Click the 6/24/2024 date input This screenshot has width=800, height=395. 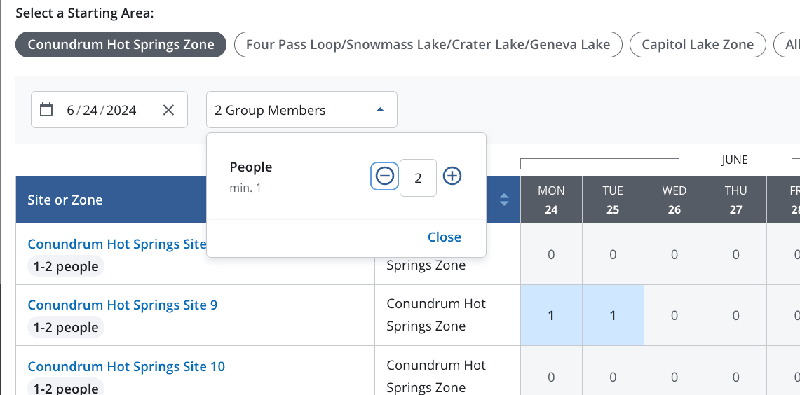102,110
